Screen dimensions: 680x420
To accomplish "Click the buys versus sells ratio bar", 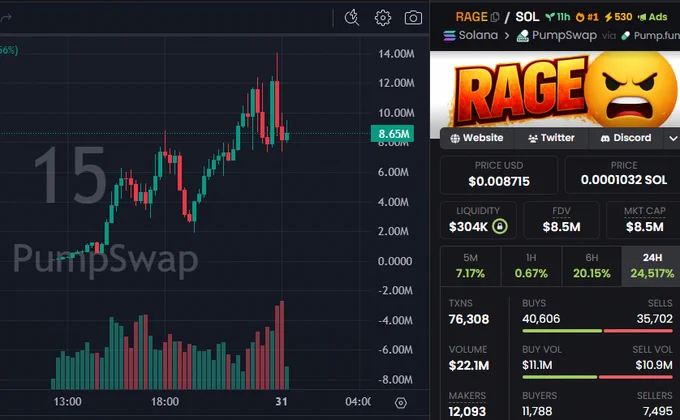I will point(598,331).
